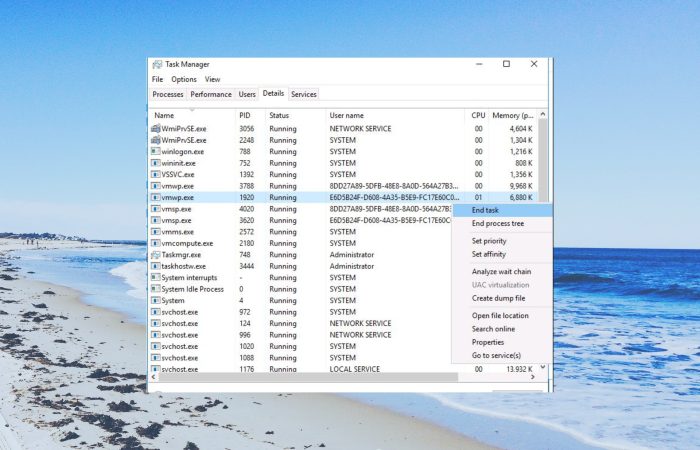Switch to the Services tab

304,94
